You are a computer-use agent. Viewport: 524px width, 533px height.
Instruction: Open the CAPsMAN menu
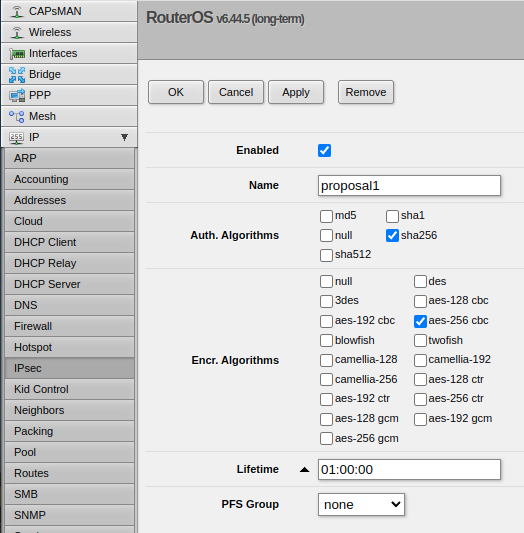click(69, 11)
